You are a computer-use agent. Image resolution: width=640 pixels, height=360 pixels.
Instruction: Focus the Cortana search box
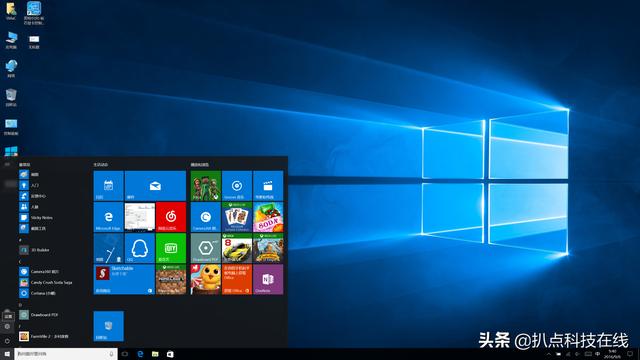point(66,354)
